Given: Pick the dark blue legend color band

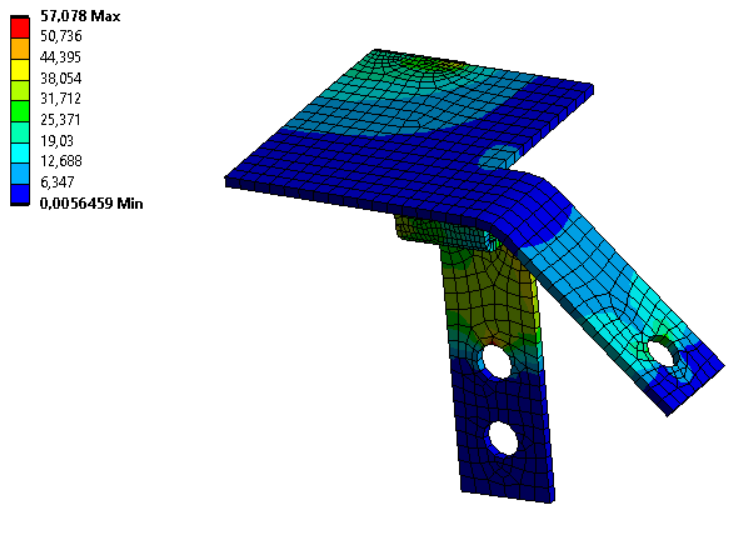Looking at the screenshot, I should pos(20,194).
